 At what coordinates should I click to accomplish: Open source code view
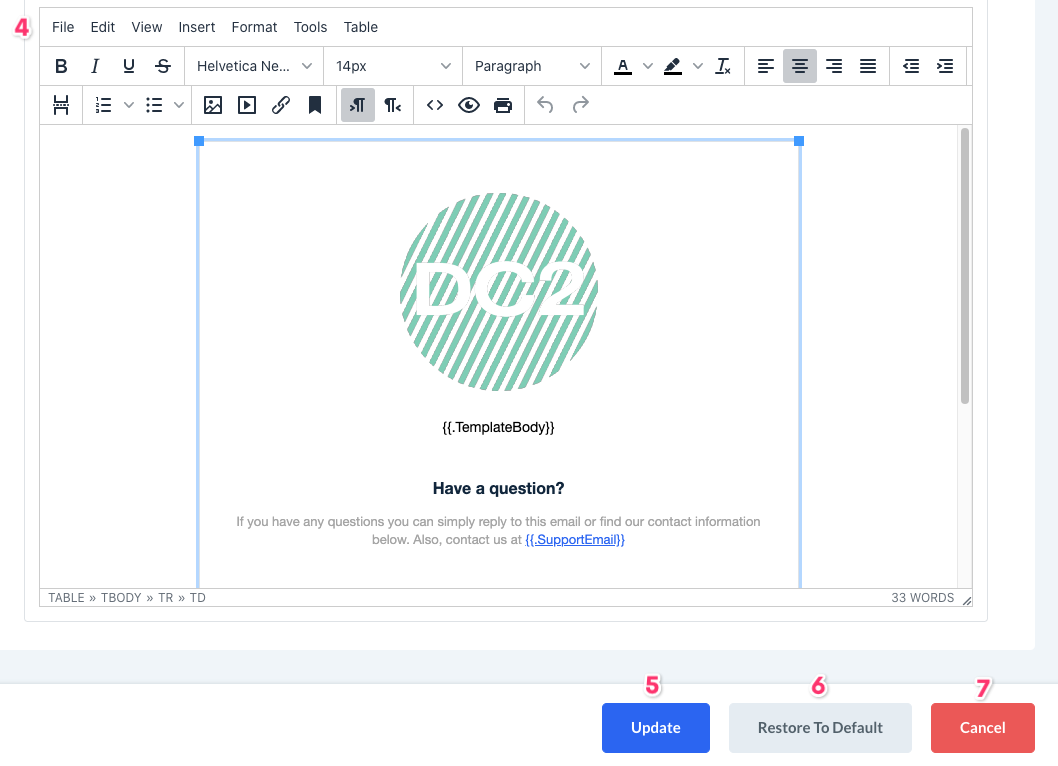click(x=435, y=105)
